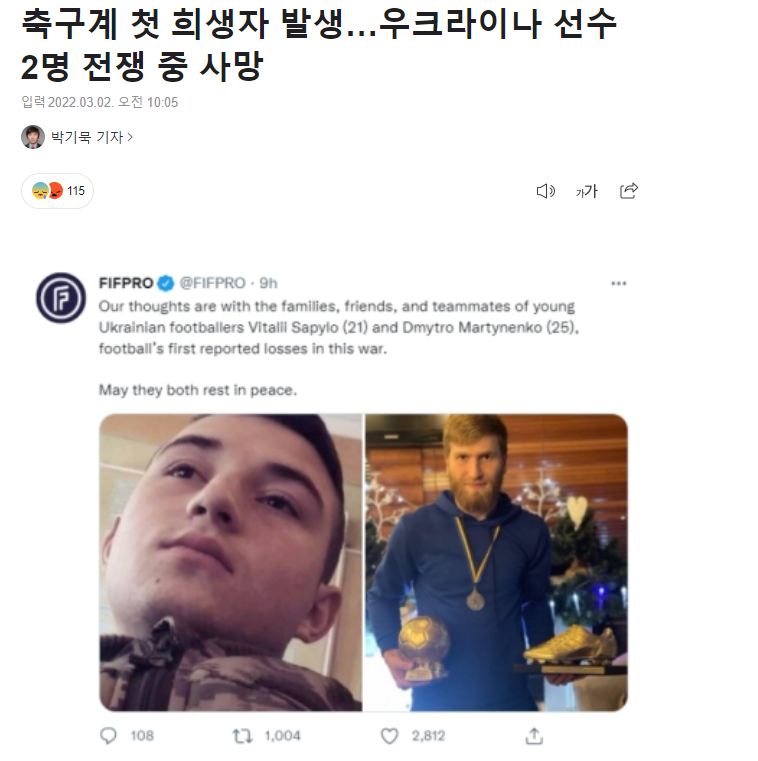
Task: Click the tweet reply comment icon
Action: click(108, 736)
